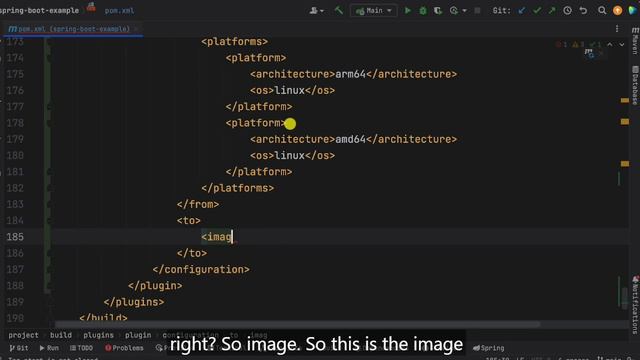Click the closing </platforms> tag
This screenshot has height=360, width=640.
[238, 188]
